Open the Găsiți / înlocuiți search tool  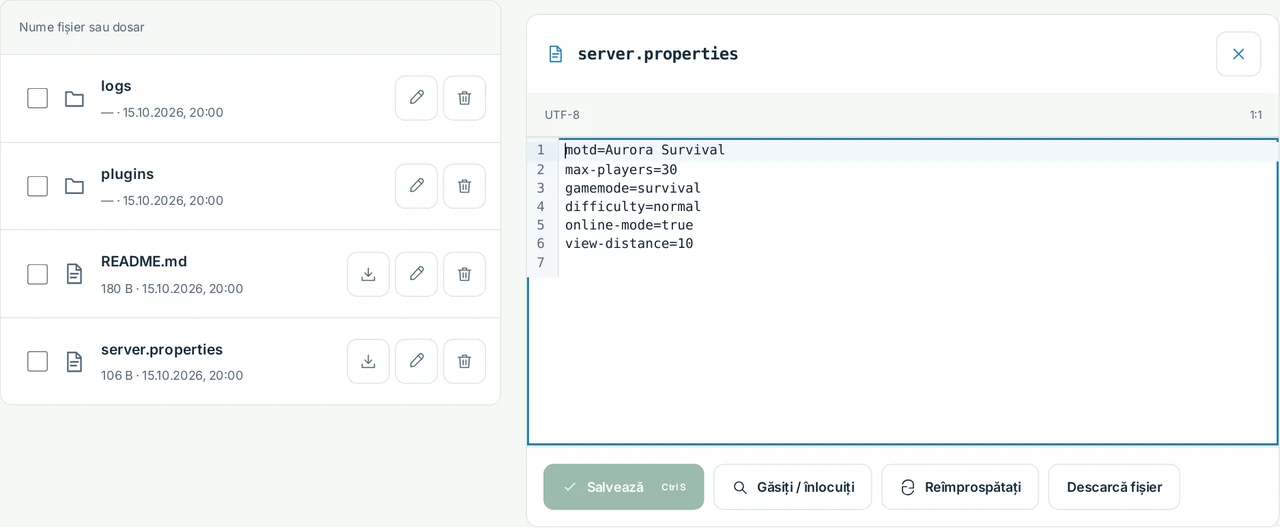pyautogui.click(x=792, y=487)
